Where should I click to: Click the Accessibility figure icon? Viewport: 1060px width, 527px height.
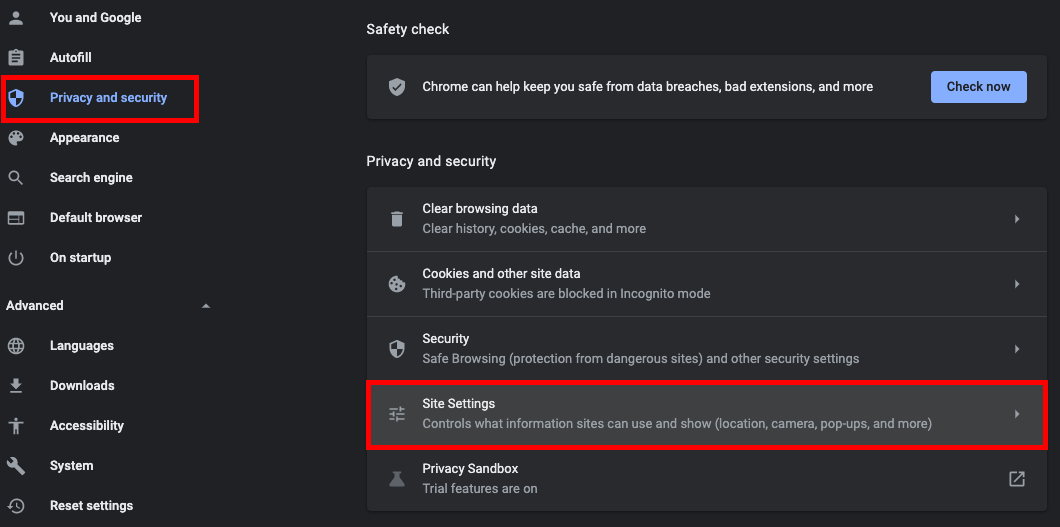point(16,426)
